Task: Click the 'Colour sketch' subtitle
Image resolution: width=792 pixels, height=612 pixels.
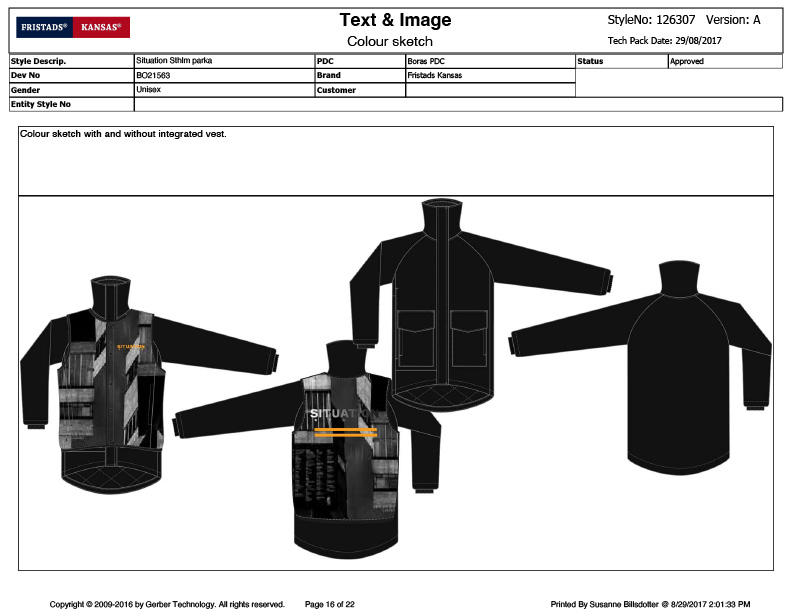Action: pos(389,41)
